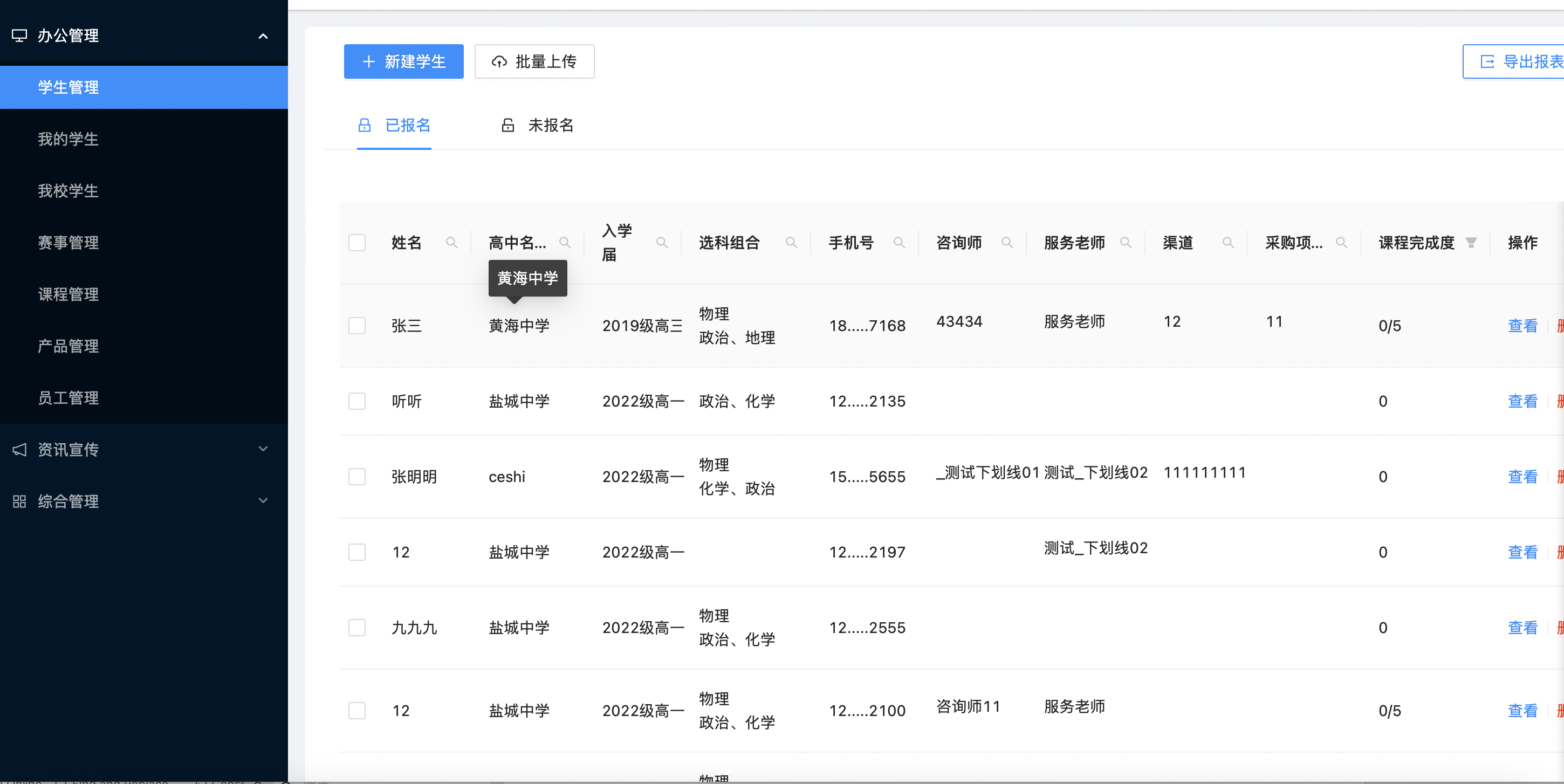Click the cloud upload icon in 批量上传
Screen dimensions: 1564x784
point(499,61)
